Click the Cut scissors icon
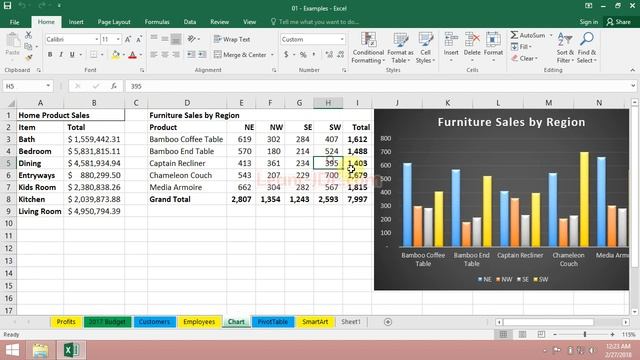The image size is (640, 360). click(x=28, y=36)
